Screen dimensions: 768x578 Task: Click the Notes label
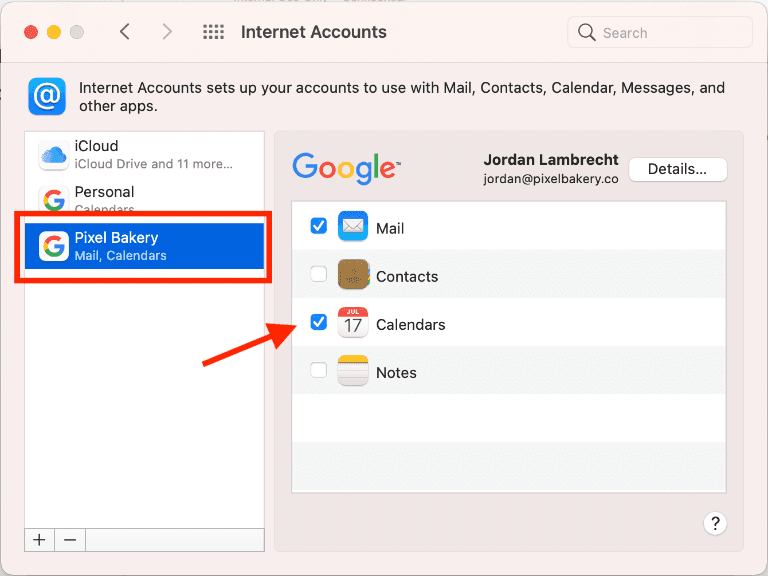point(396,373)
